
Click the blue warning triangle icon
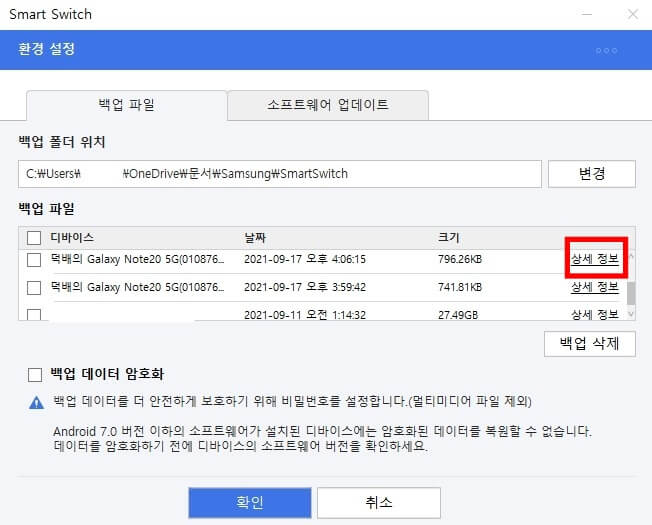click(x=37, y=402)
